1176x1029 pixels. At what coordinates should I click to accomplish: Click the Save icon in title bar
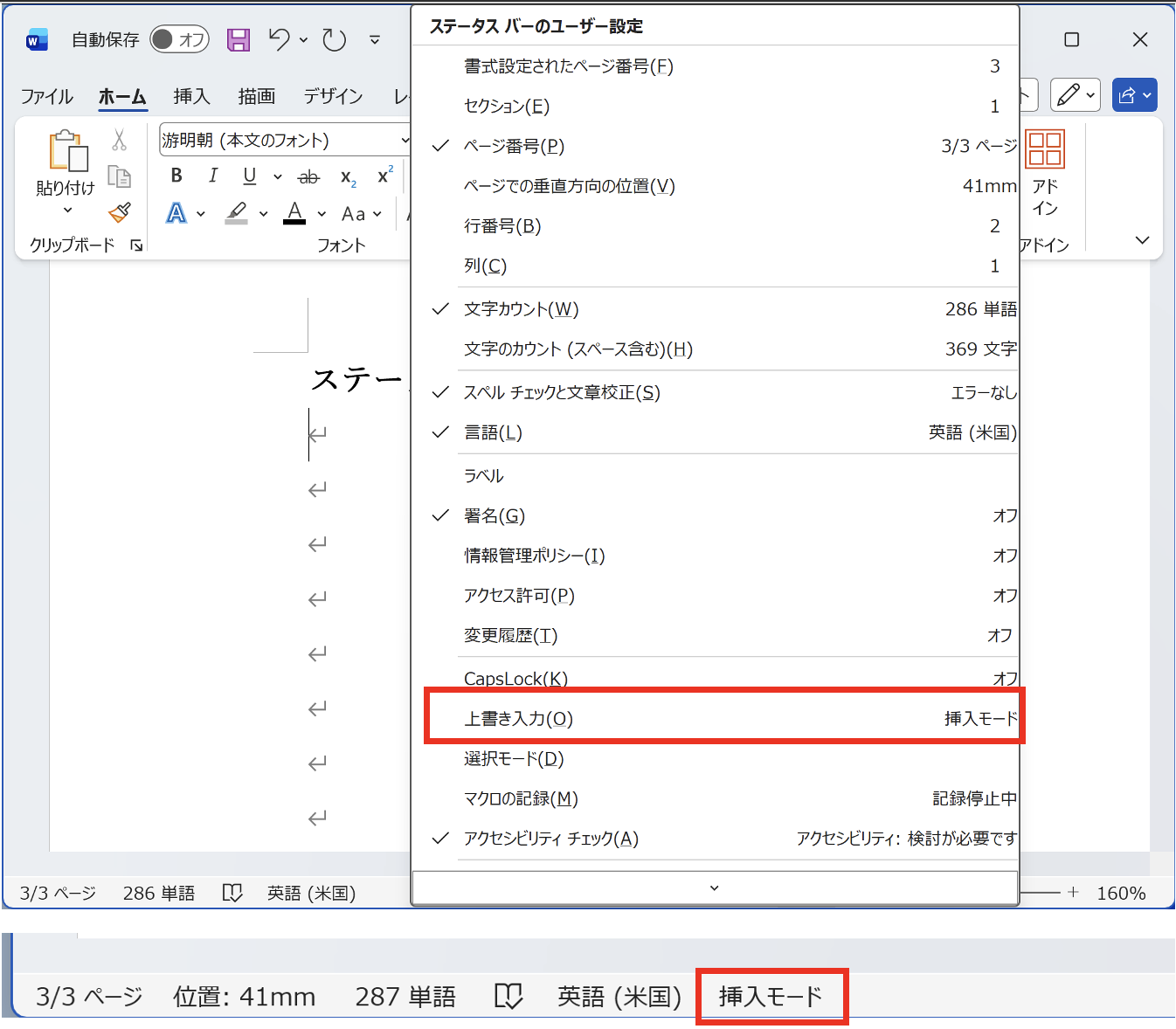click(x=238, y=39)
